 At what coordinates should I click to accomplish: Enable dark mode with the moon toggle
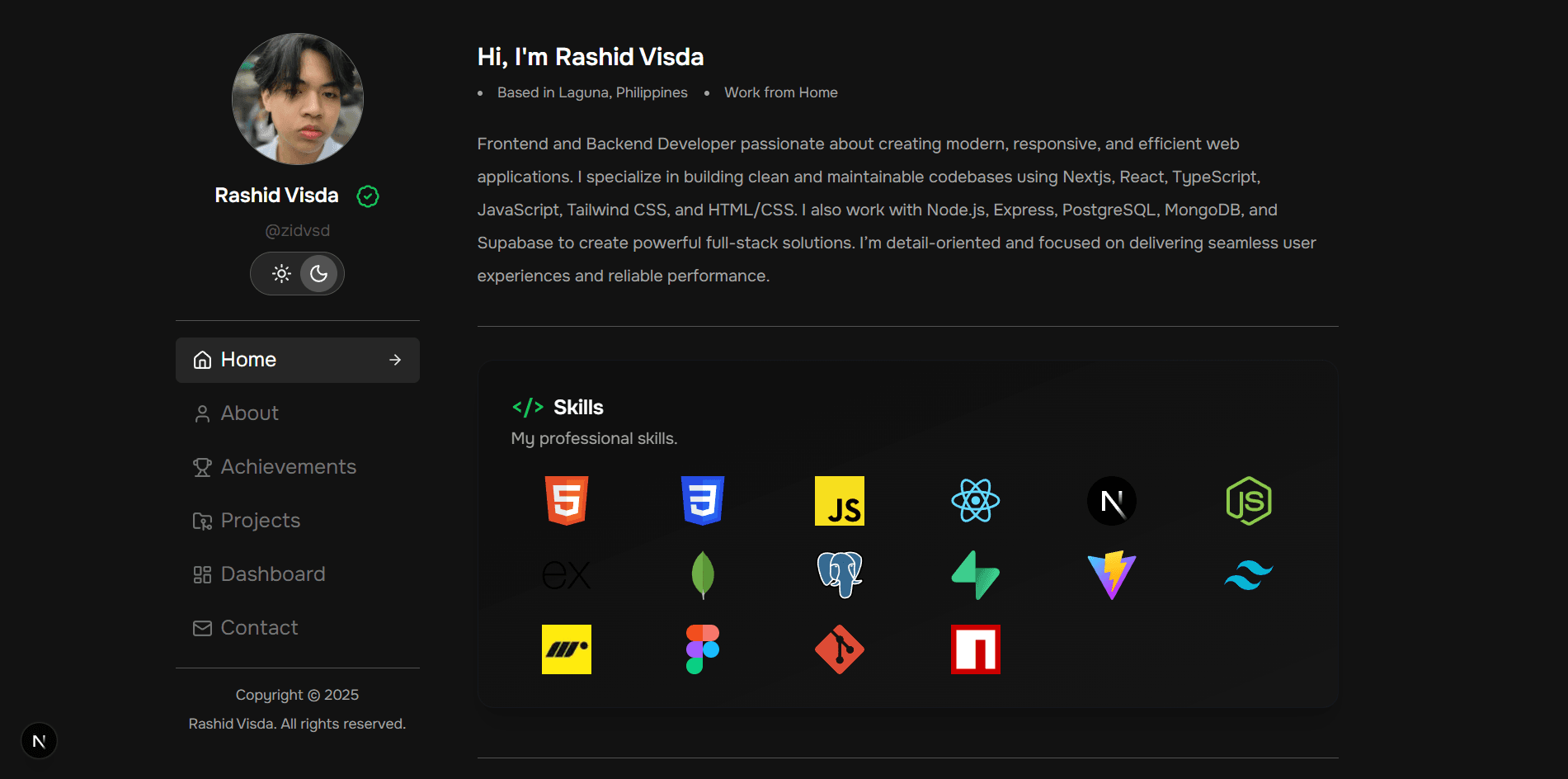tap(319, 273)
